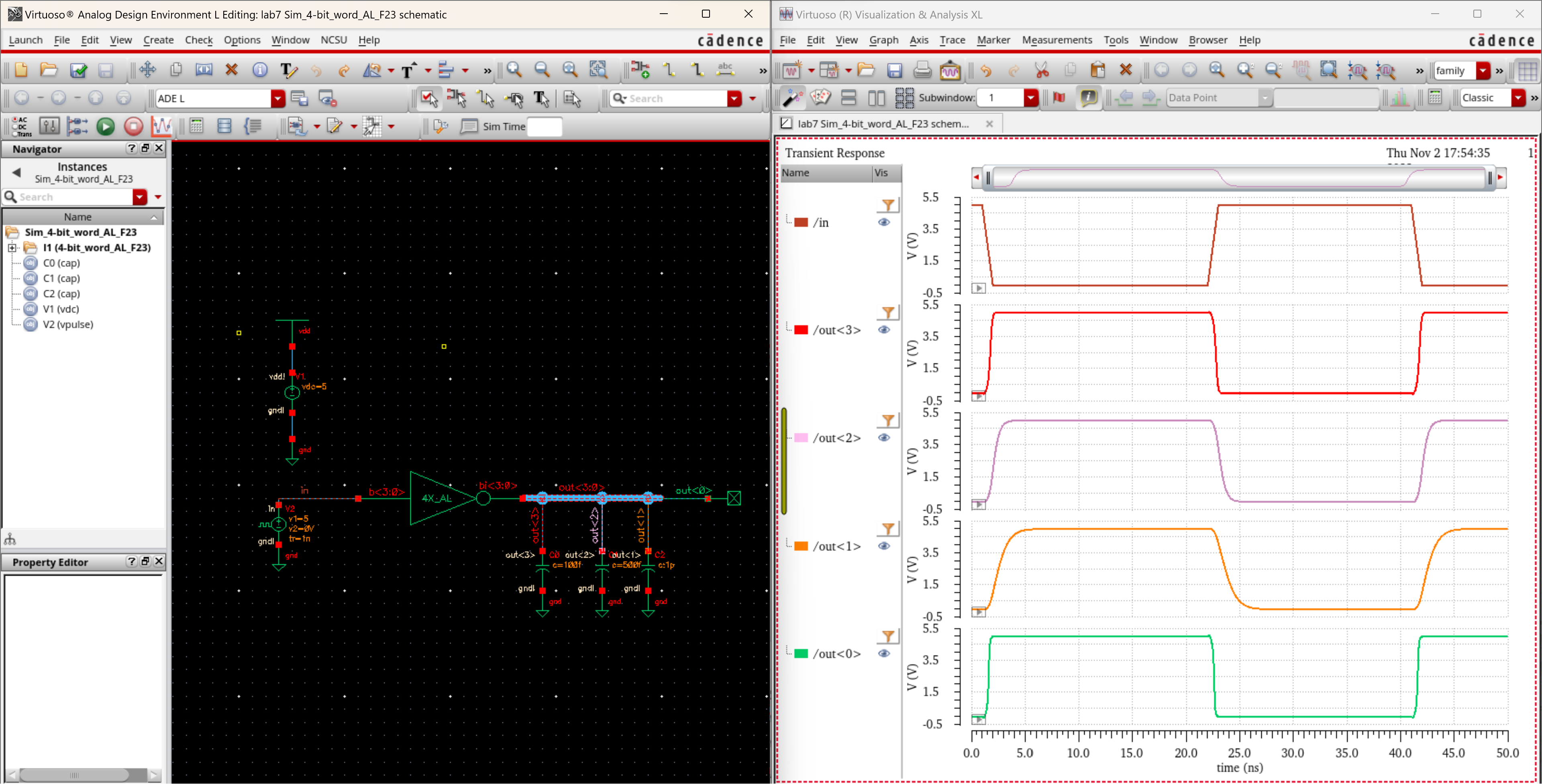
Task: Click the green Run simulation button
Action: point(105,126)
